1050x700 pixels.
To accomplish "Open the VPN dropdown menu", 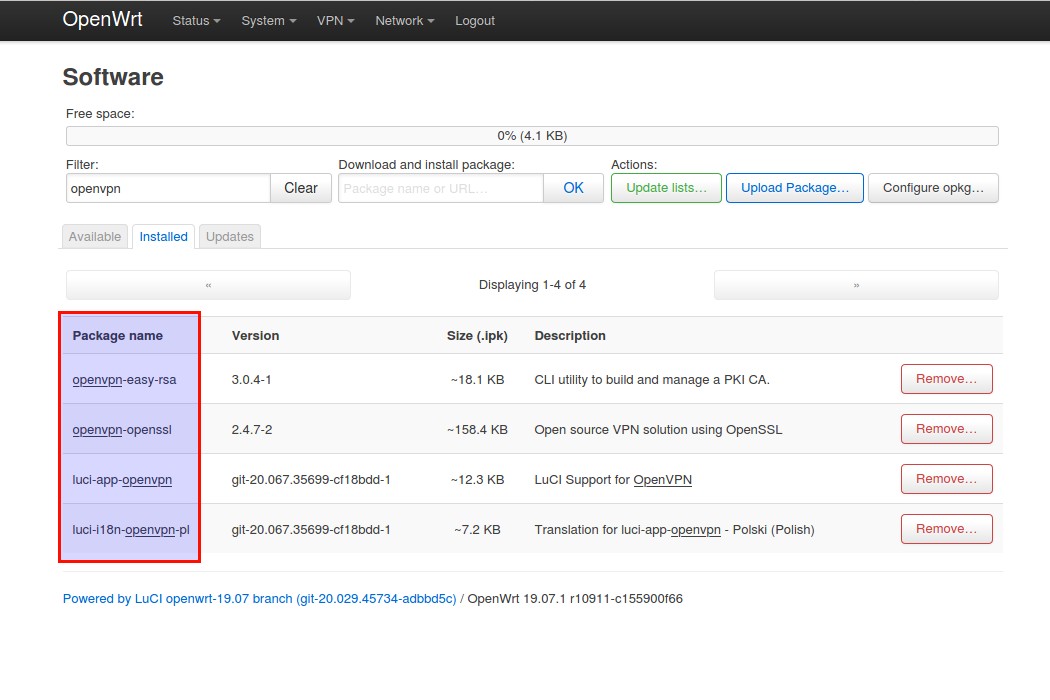I will point(335,21).
